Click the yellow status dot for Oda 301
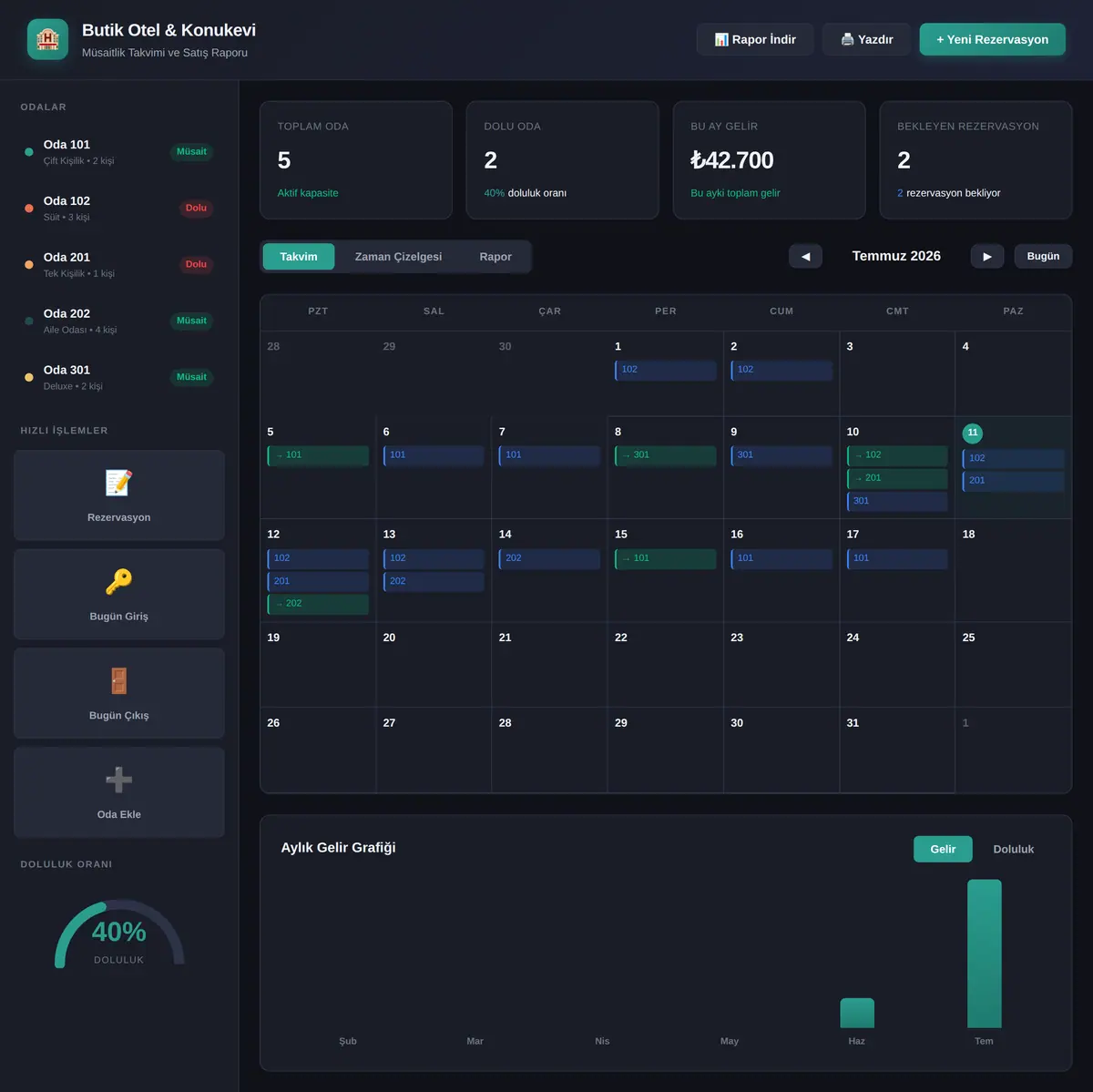This screenshot has height=1092, width=1093. pos(29,377)
